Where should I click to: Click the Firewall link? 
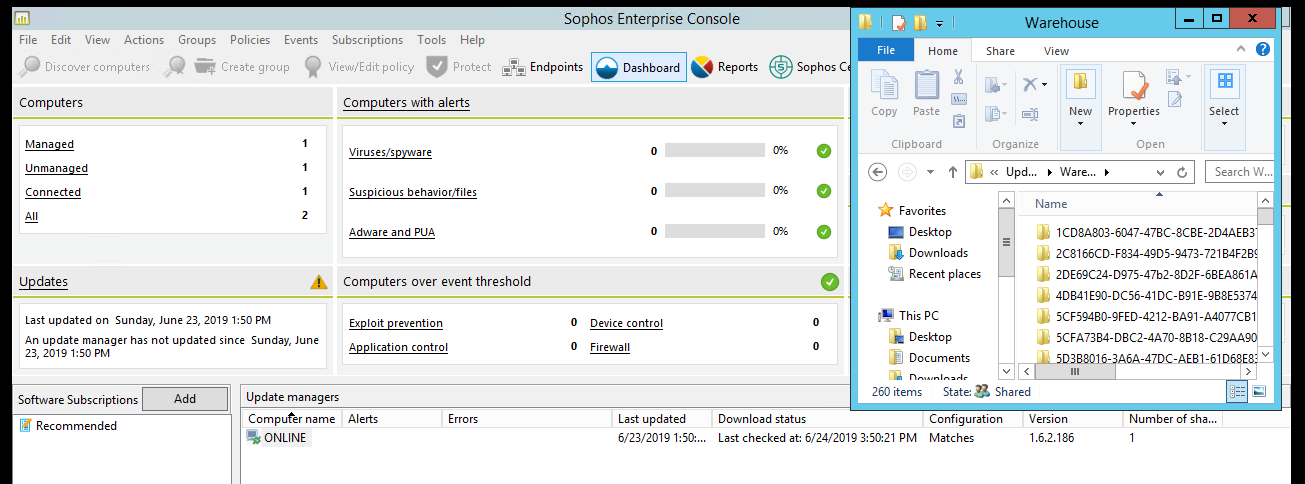click(x=610, y=347)
